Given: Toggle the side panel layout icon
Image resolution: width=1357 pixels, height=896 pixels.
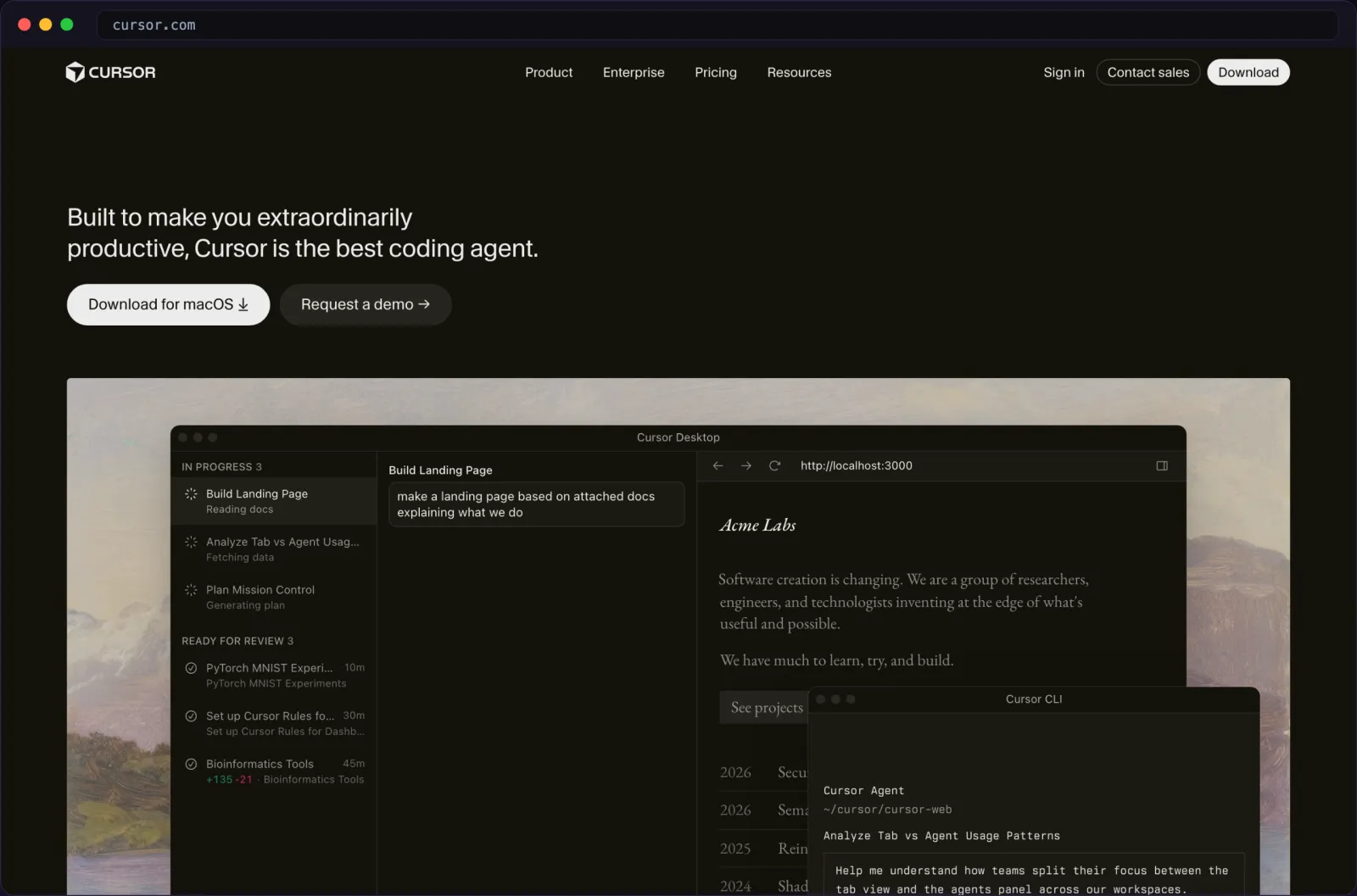Looking at the screenshot, I should point(1162,465).
